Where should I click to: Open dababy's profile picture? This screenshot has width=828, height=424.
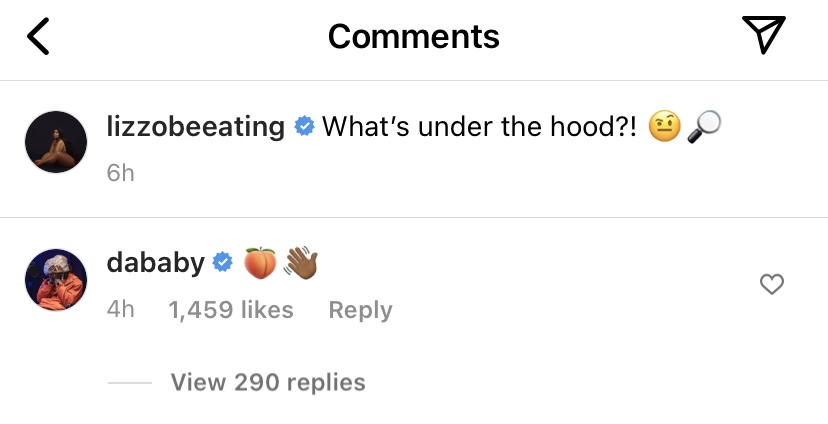pyautogui.click(x=56, y=280)
